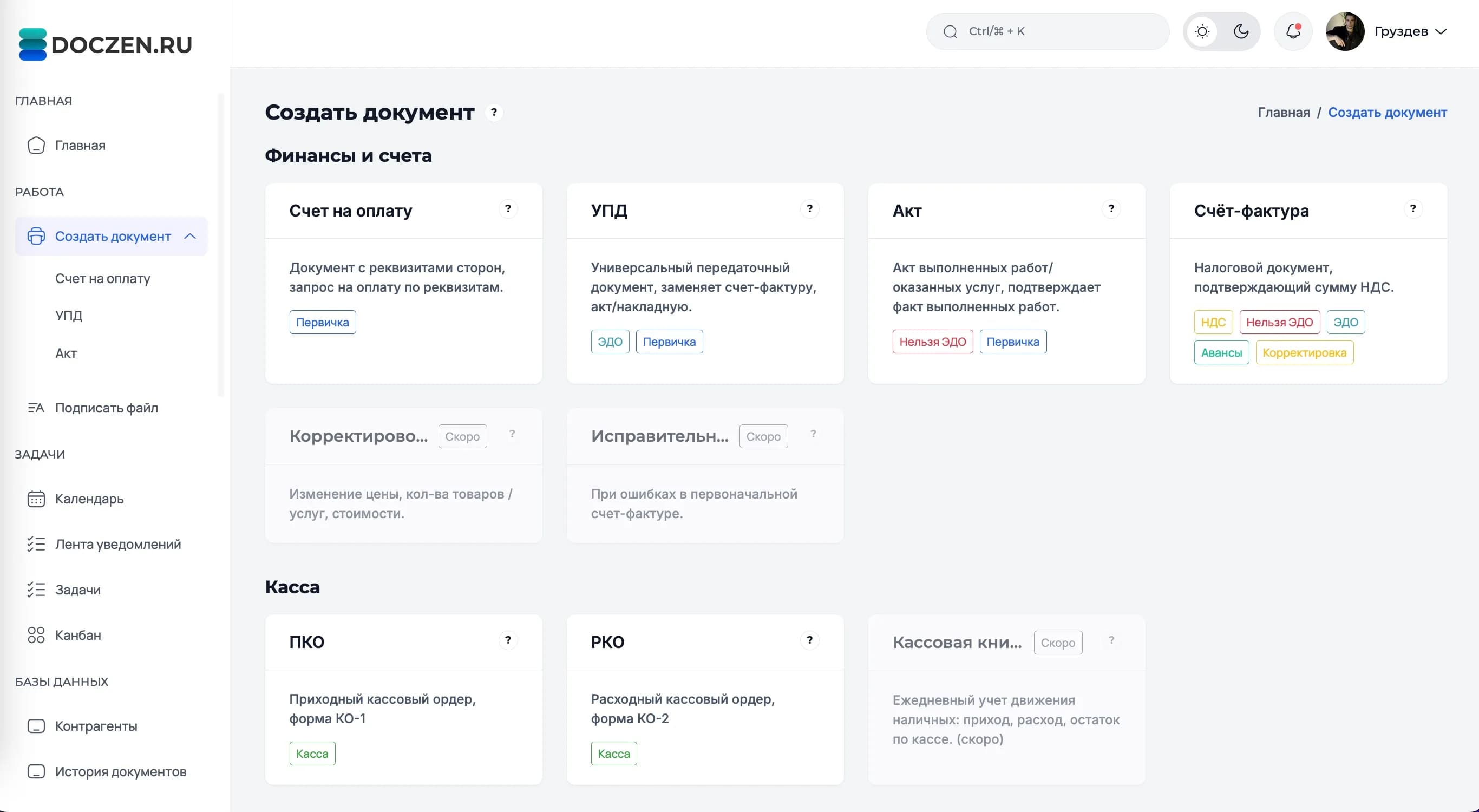Image resolution: width=1479 pixels, height=812 pixels.
Task: Click help icon on Счет на оплату card
Action: (x=508, y=208)
